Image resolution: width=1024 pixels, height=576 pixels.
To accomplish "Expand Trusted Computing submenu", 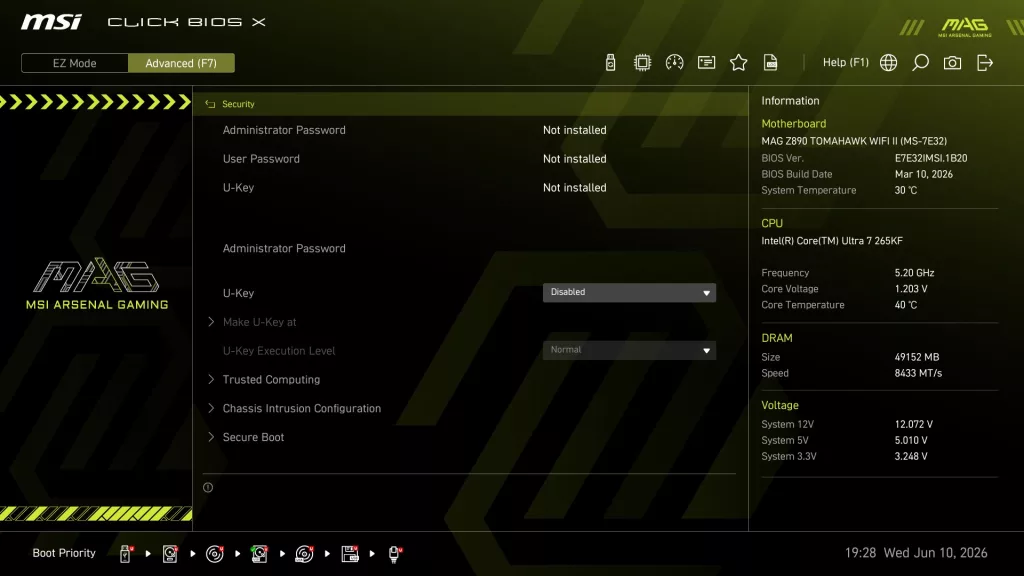I will click(271, 379).
